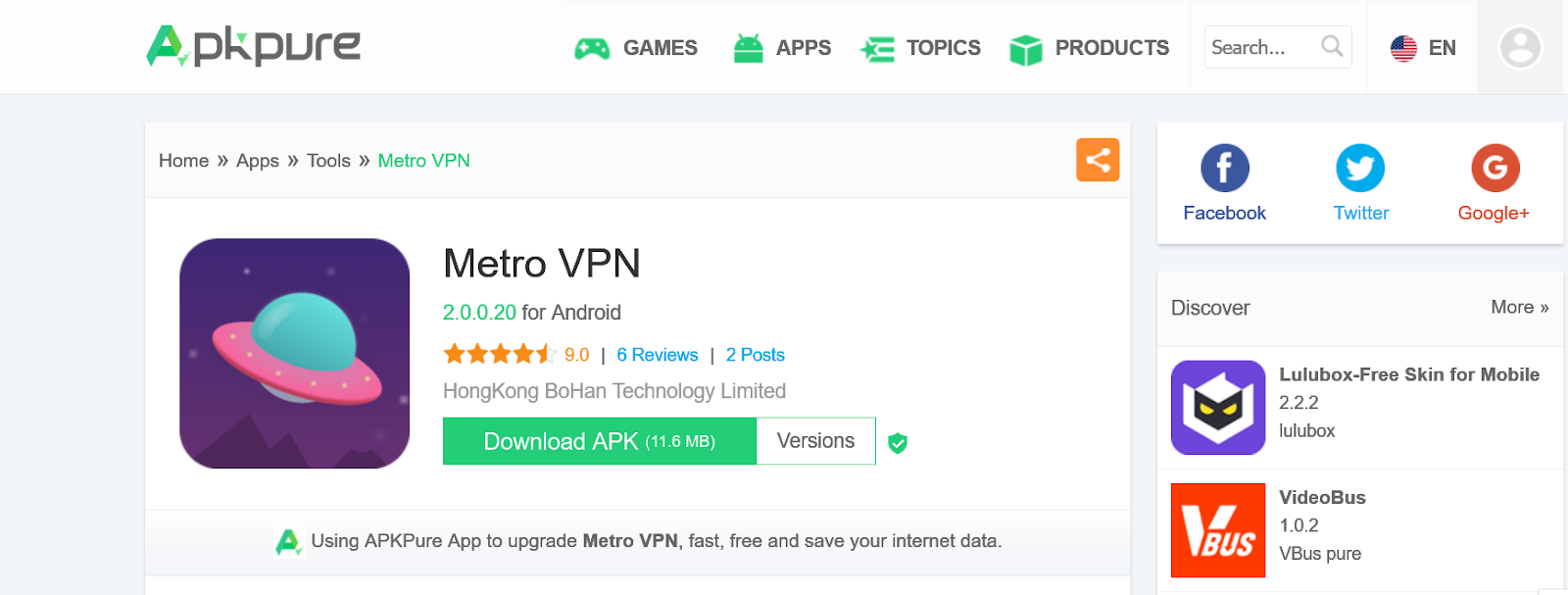The image size is (1568, 595).
Task: Share via the Twitter bird icon
Action: (x=1360, y=169)
